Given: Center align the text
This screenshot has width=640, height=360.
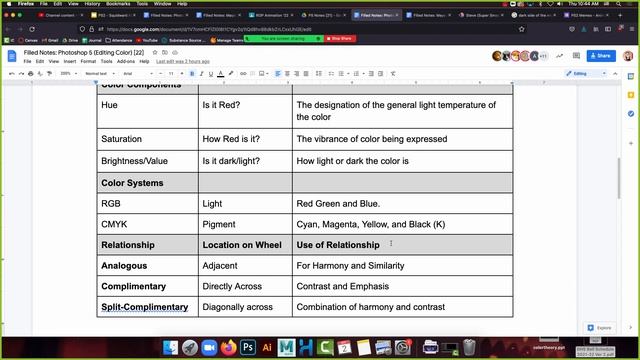Looking at the screenshot, I should click(287, 73).
